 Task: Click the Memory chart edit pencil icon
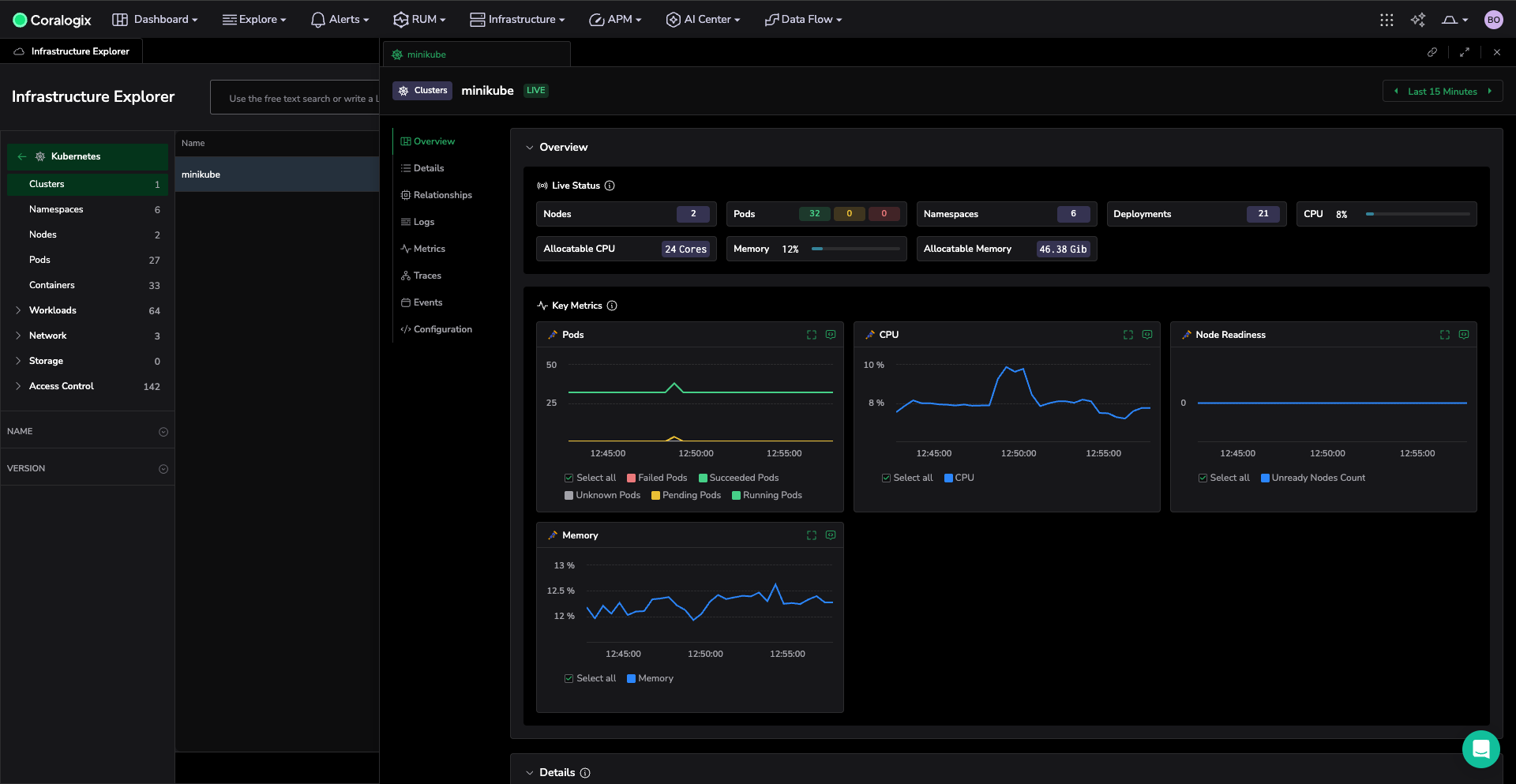[x=553, y=535]
